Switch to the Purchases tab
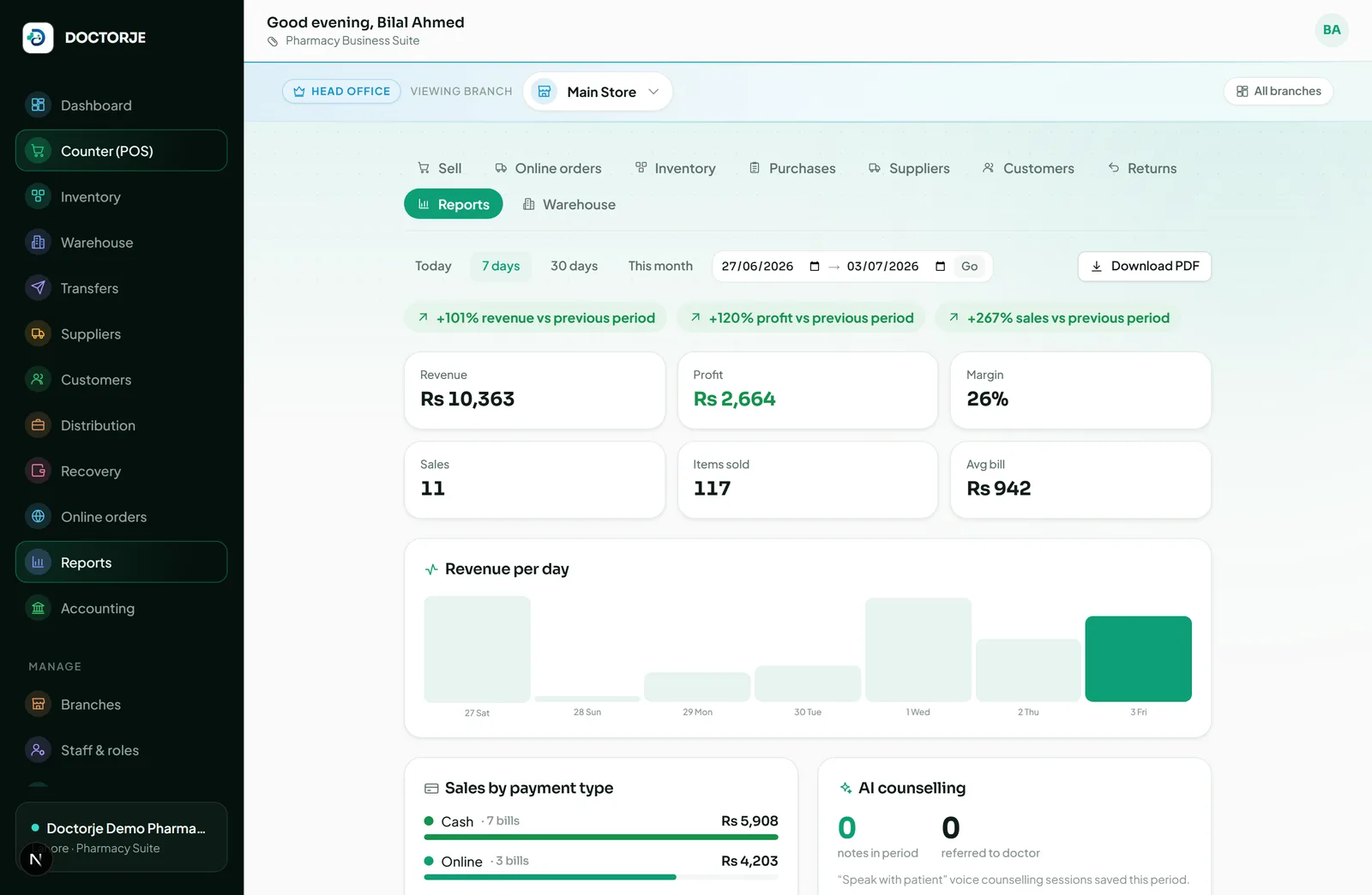This screenshot has width=1372, height=895. 792,168
